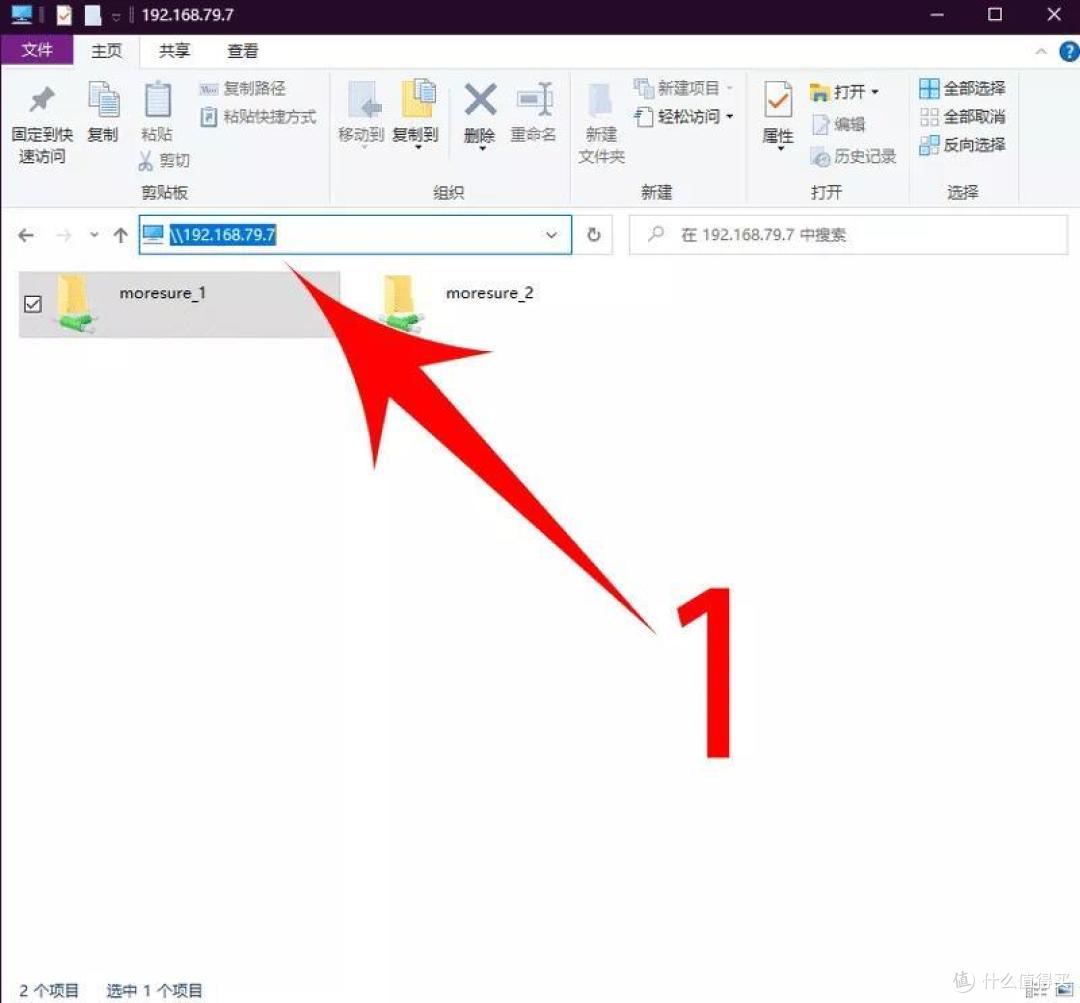This screenshot has height=1003, width=1080.
Task: Click the Delete (删除) X icon
Action: tap(480, 100)
